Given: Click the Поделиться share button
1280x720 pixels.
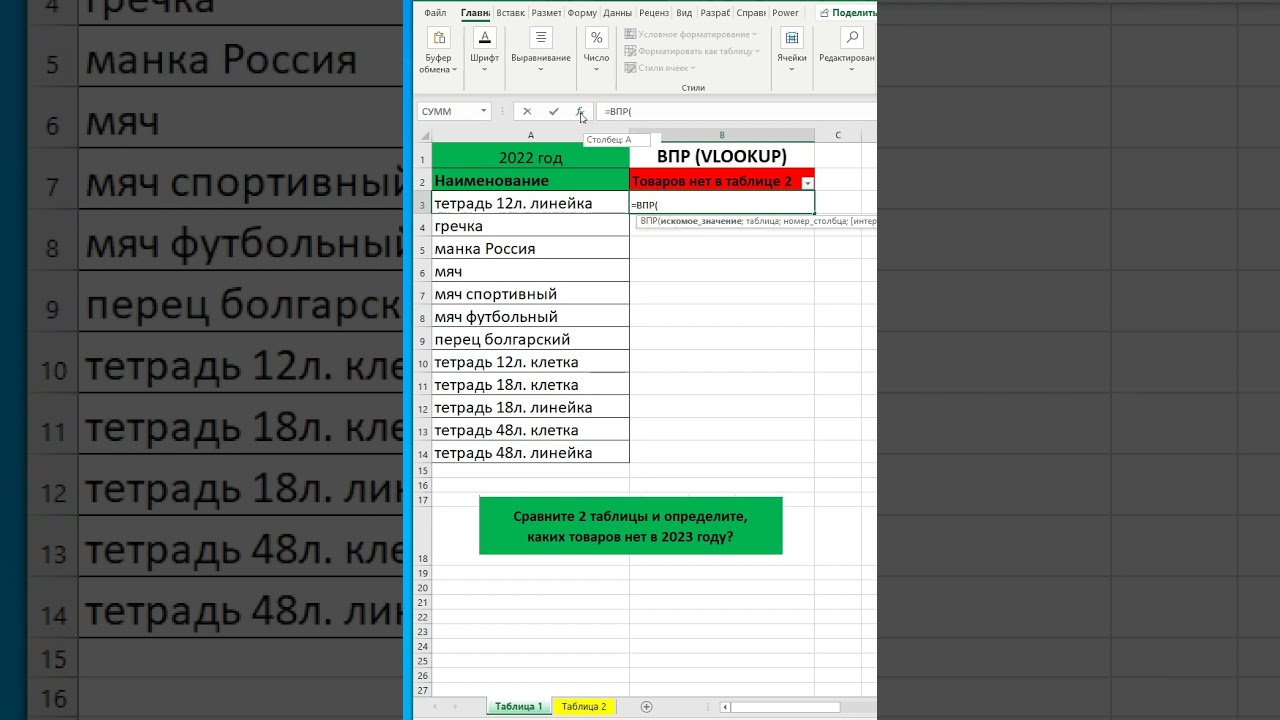Looking at the screenshot, I should [847, 13].
